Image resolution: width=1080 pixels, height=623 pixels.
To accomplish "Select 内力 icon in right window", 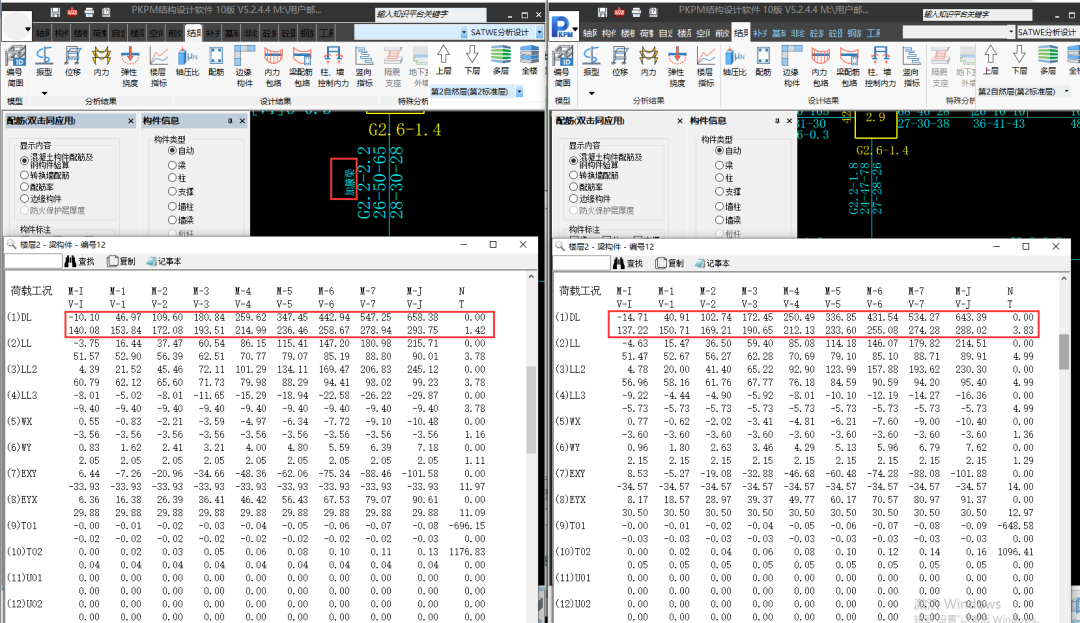I will (648, 62).
